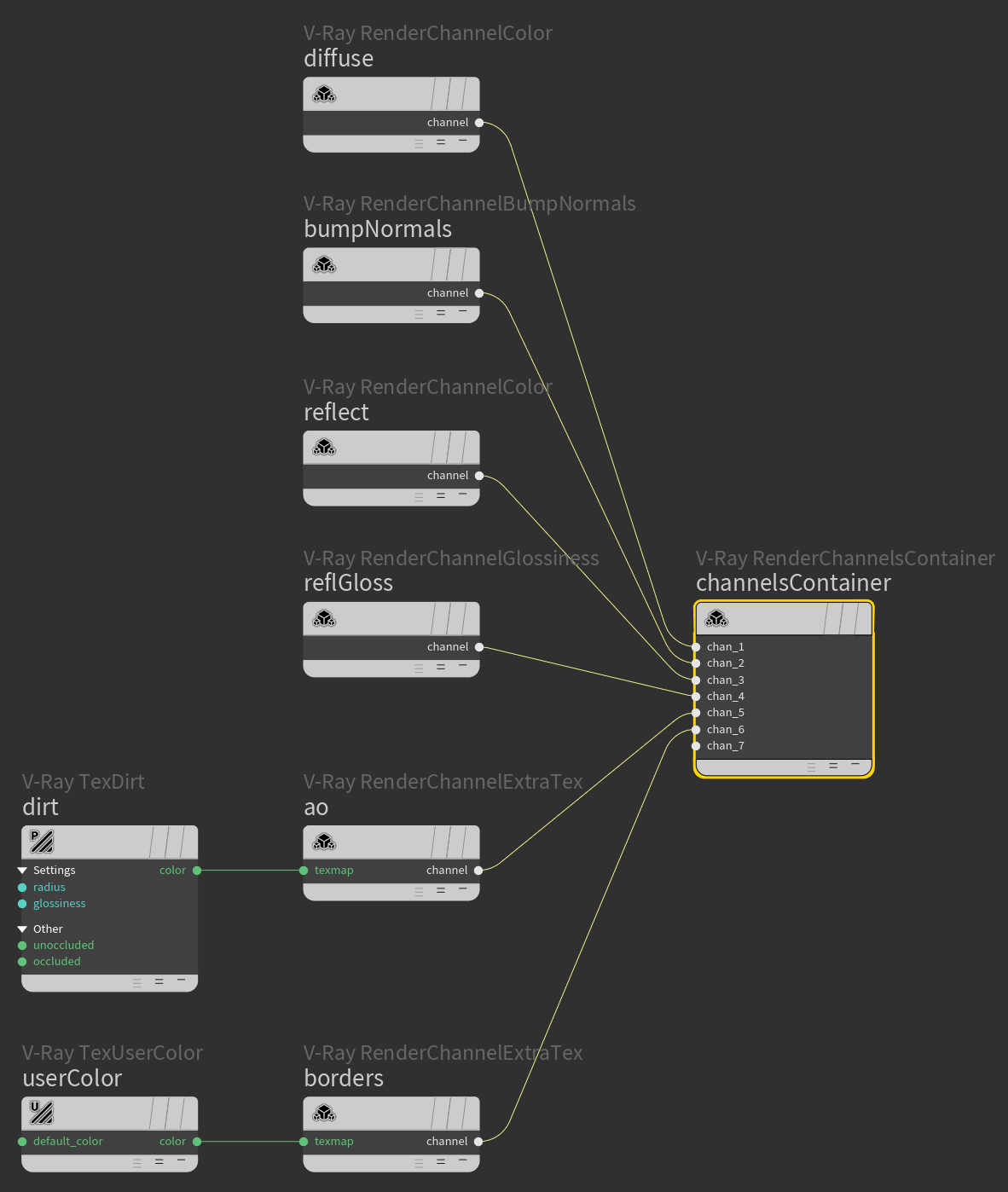
Task: Click the color output port on dirt
Action: [197, 871]
